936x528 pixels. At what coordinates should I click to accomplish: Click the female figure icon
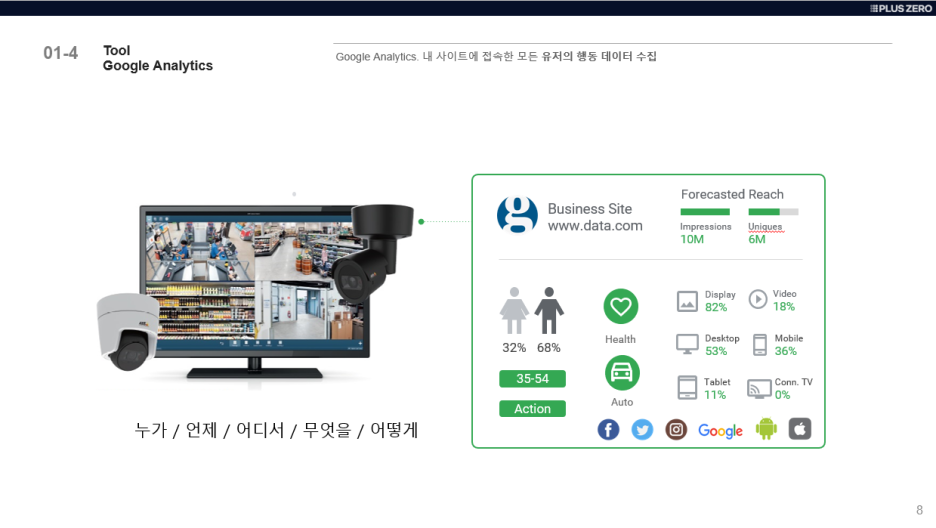click(x=514, y=310)
